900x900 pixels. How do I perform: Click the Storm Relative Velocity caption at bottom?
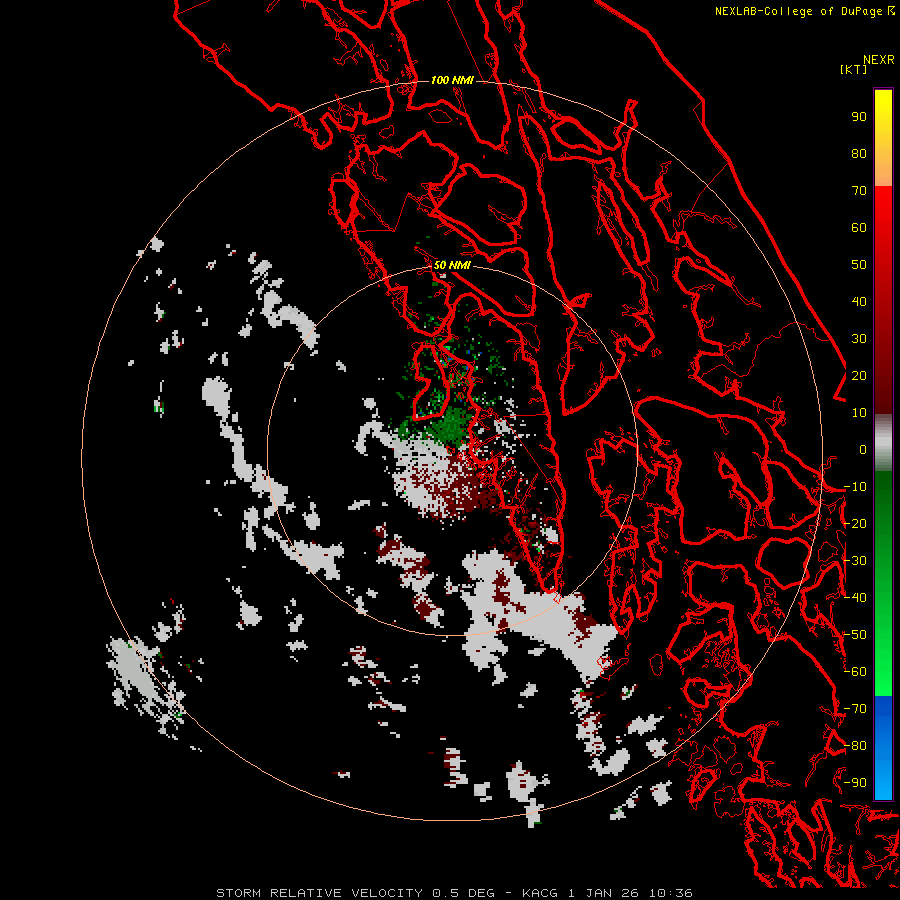(x=454, y=893)
